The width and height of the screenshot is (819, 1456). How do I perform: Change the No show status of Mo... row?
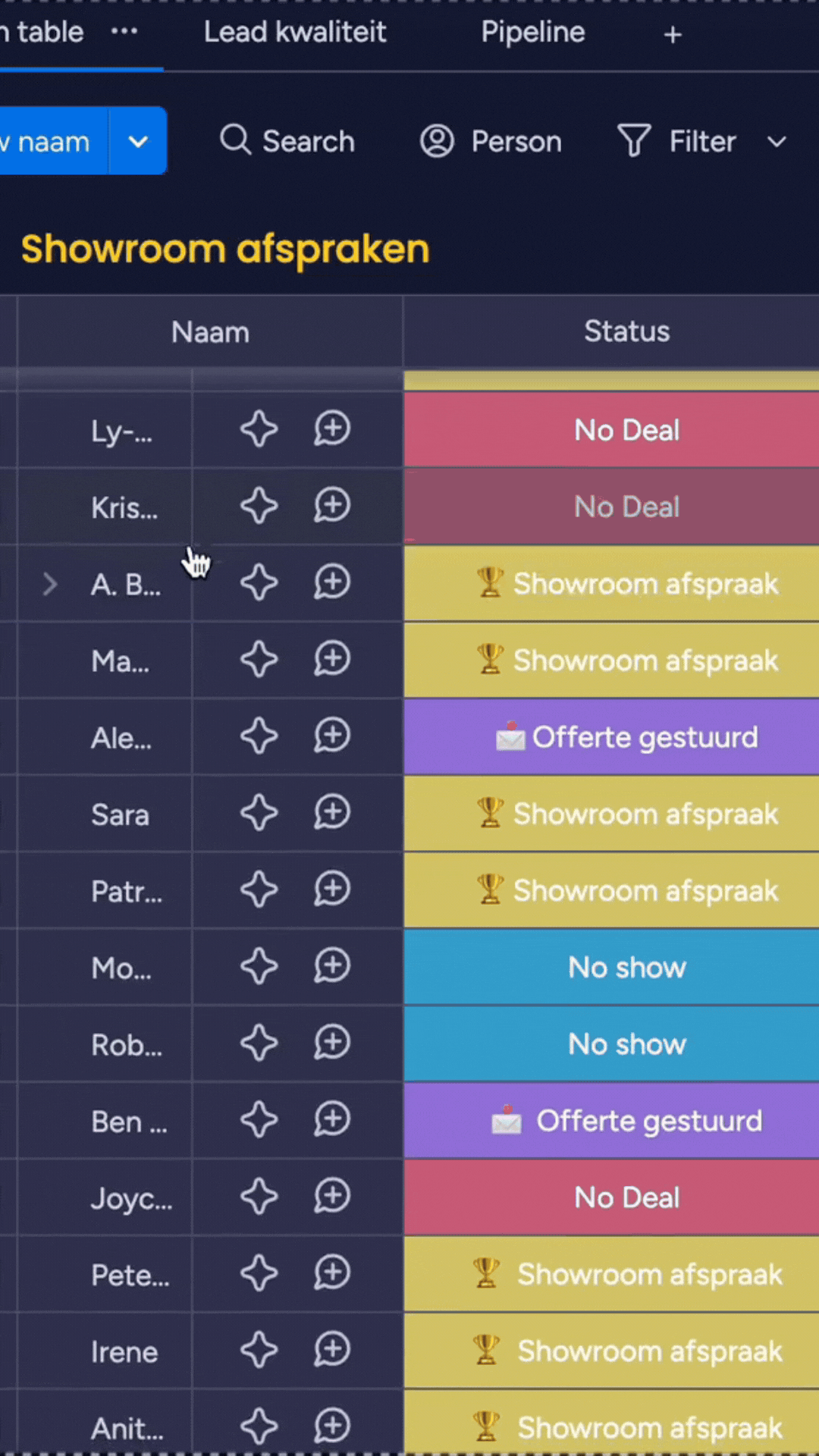click(626, 968)
